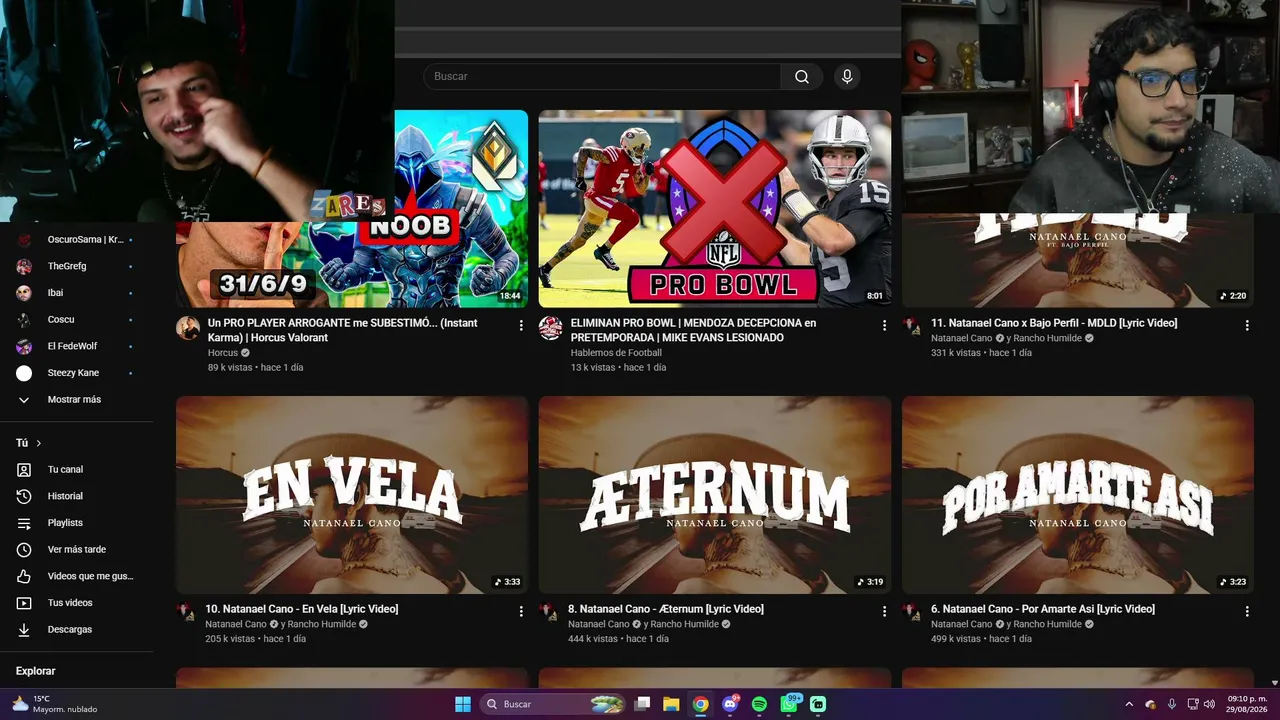Open the clock and date in system tray
The image size is (1280, 720).
pyautogui.click(x=1247, y=704)
